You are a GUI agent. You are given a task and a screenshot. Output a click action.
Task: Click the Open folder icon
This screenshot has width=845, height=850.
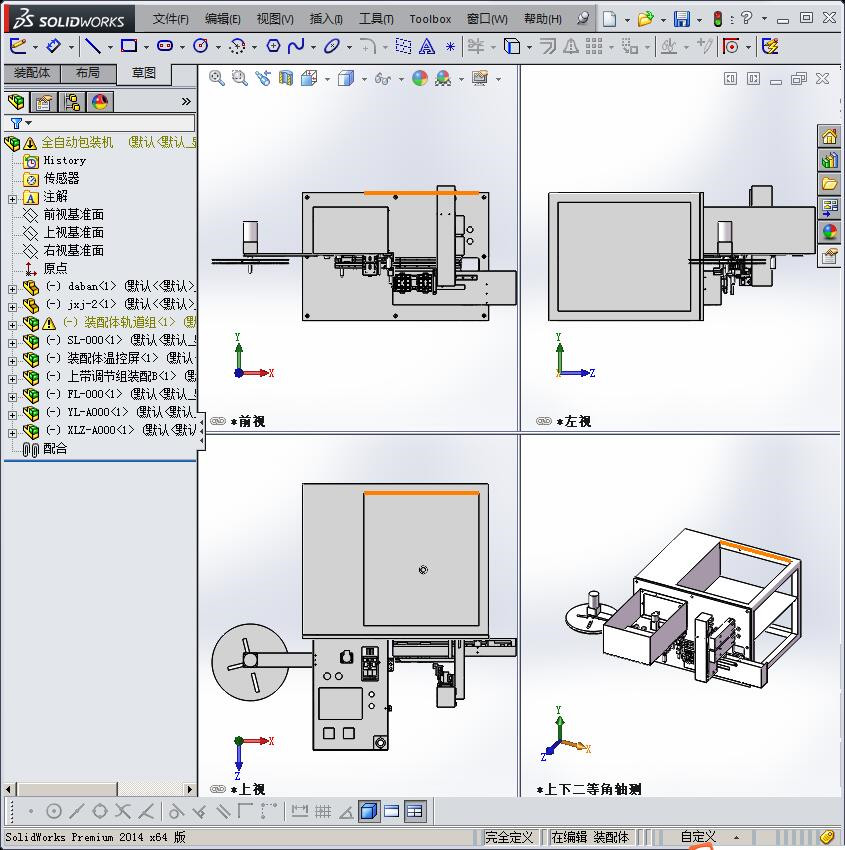click(x=645, y=20)
